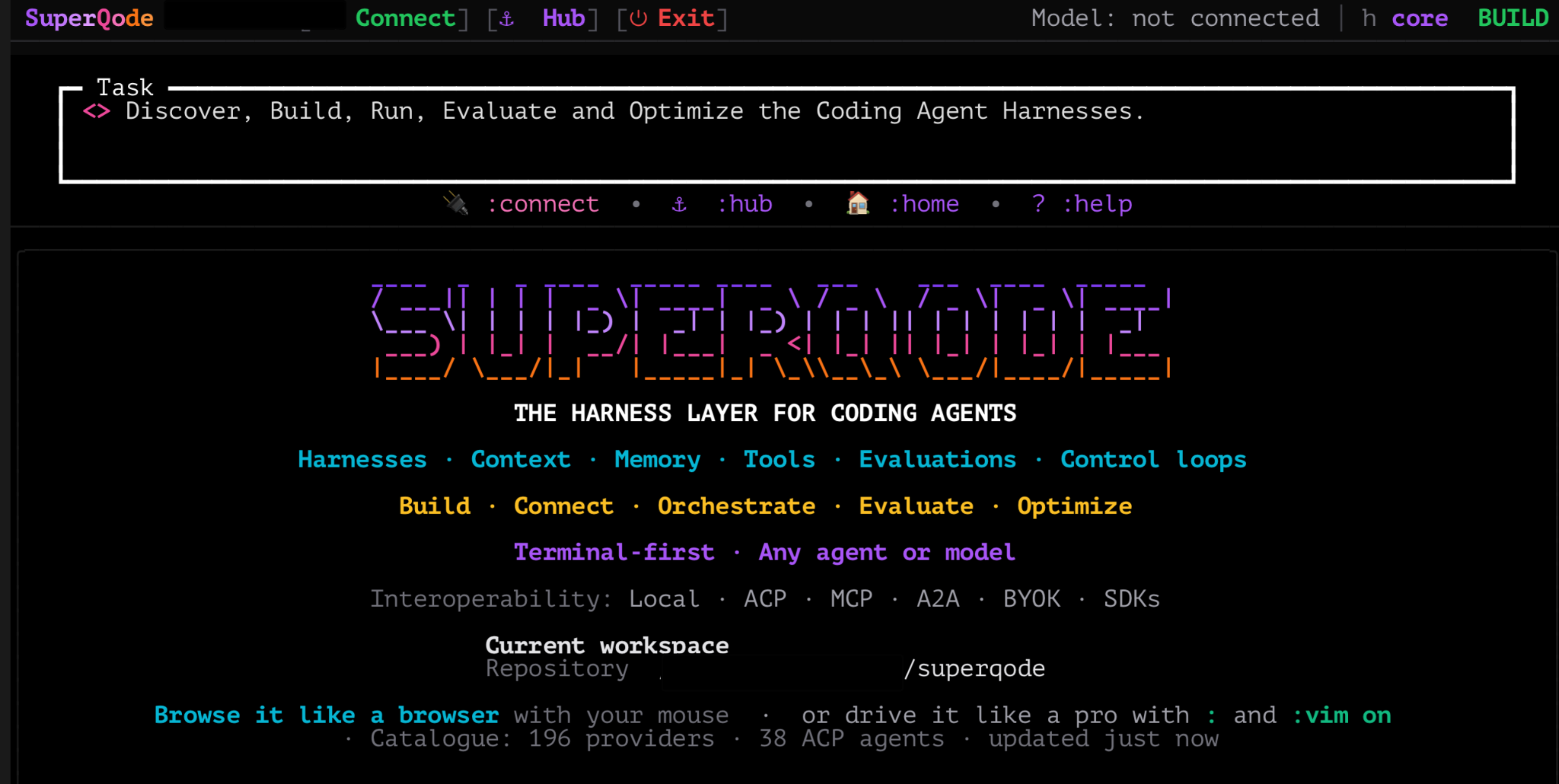Click 'ACP' in interoperability list
1559x784 pixels.
click(765, 599)
